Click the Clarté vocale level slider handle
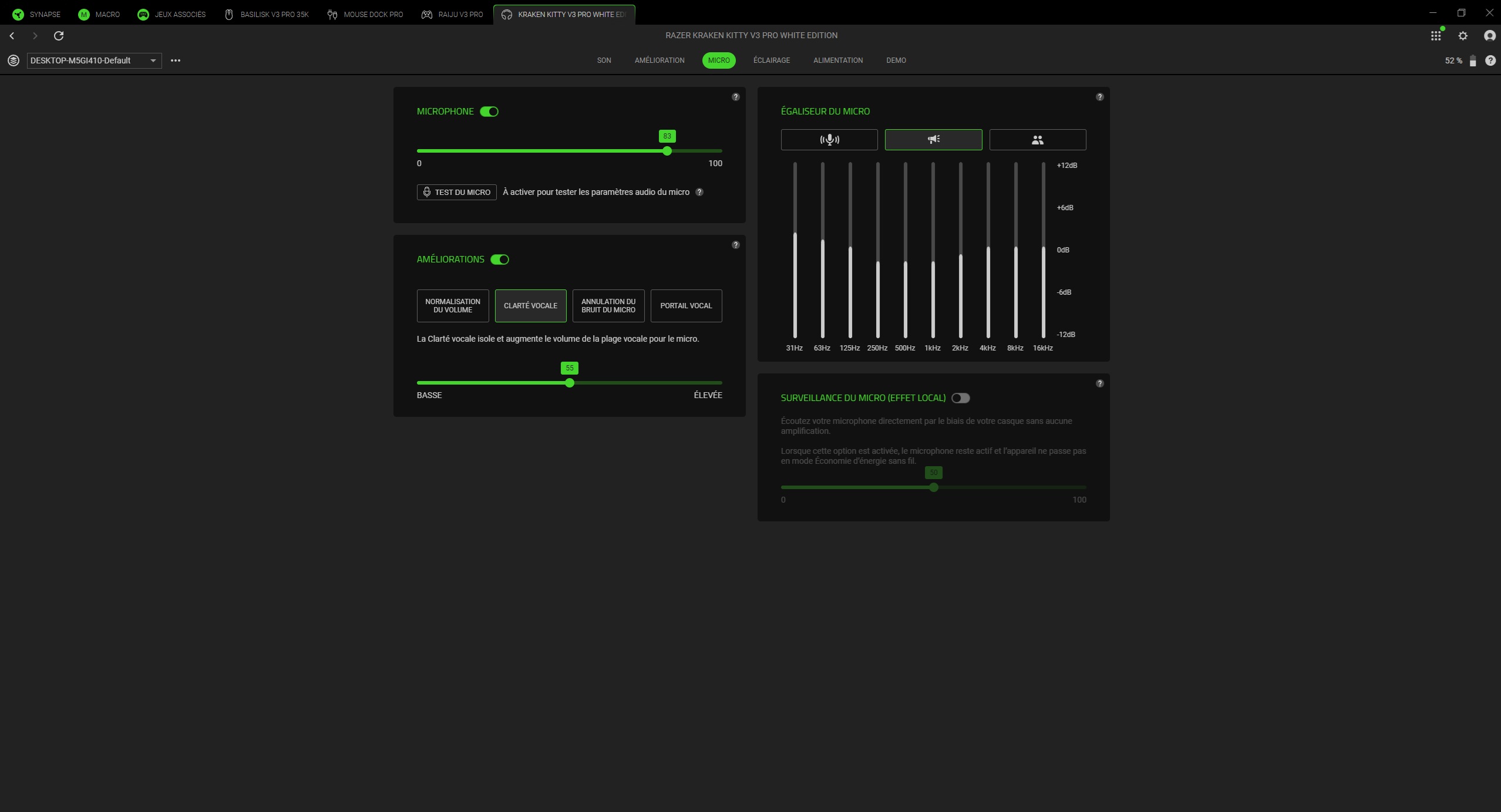 pos(569,383)
